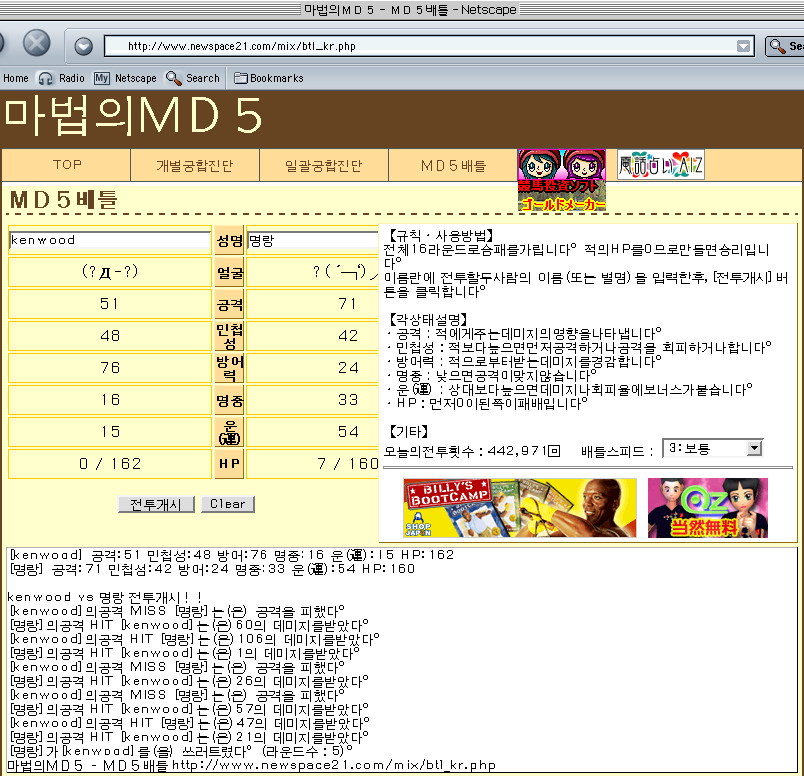Image resolution: width=804 pixels, height=776 pixels.
Task: Open the 일괄궁합진단 tab
Action: 323,165
